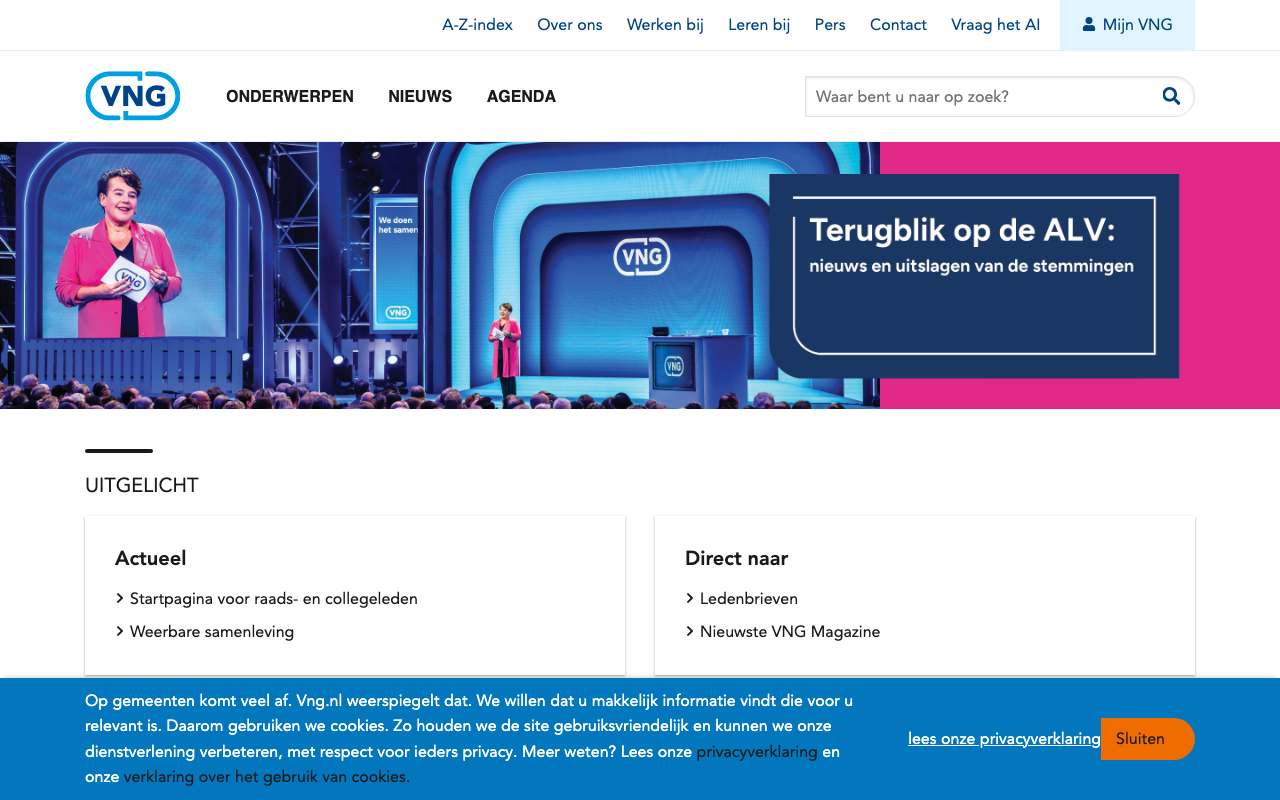Open Mijn VNG login button
The height and width of the screenshot is (800, 1280).
click(x=1127, y=25)
